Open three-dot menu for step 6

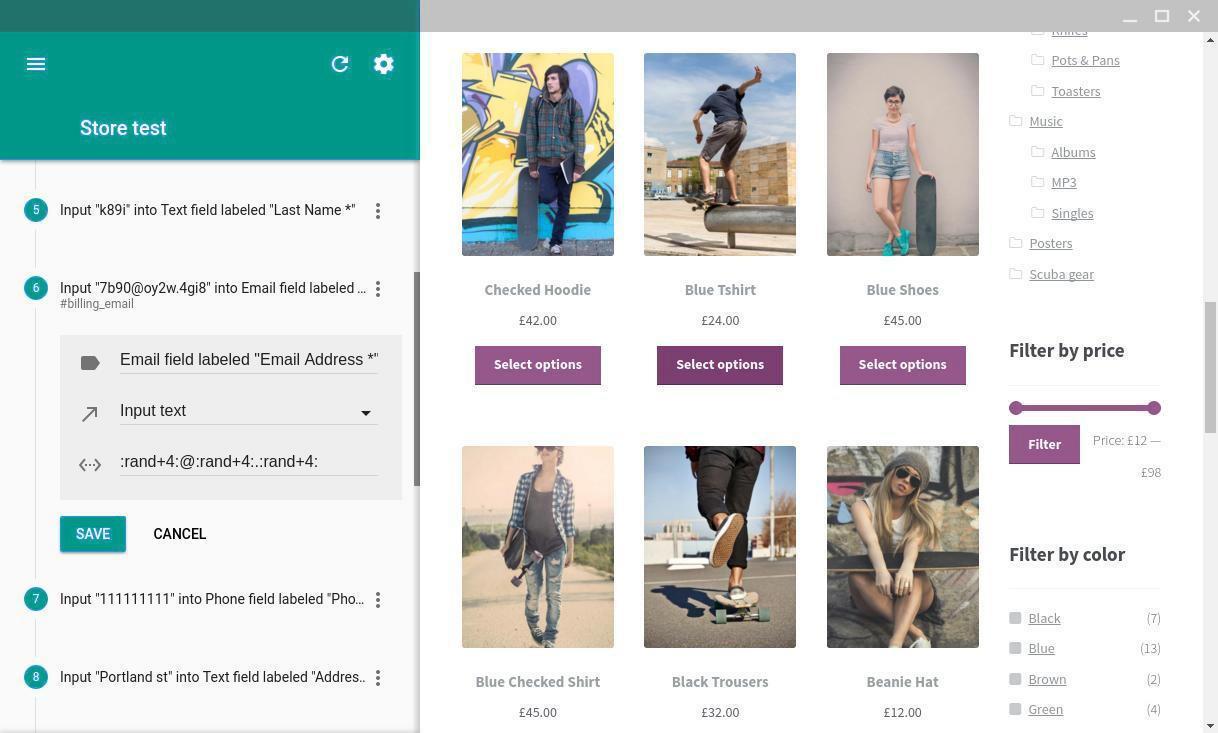pyautogui.click(x=378, y=289)
